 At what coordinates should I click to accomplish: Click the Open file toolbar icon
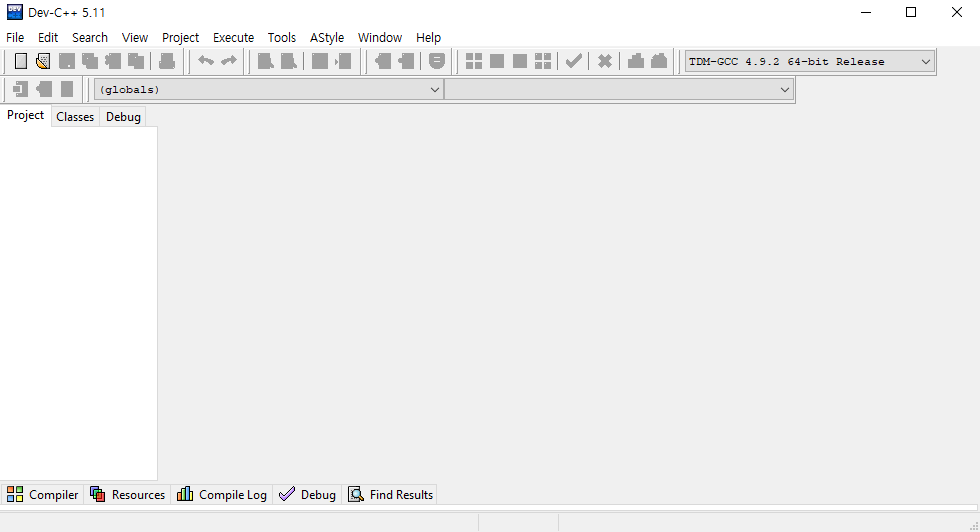point(43,61)
